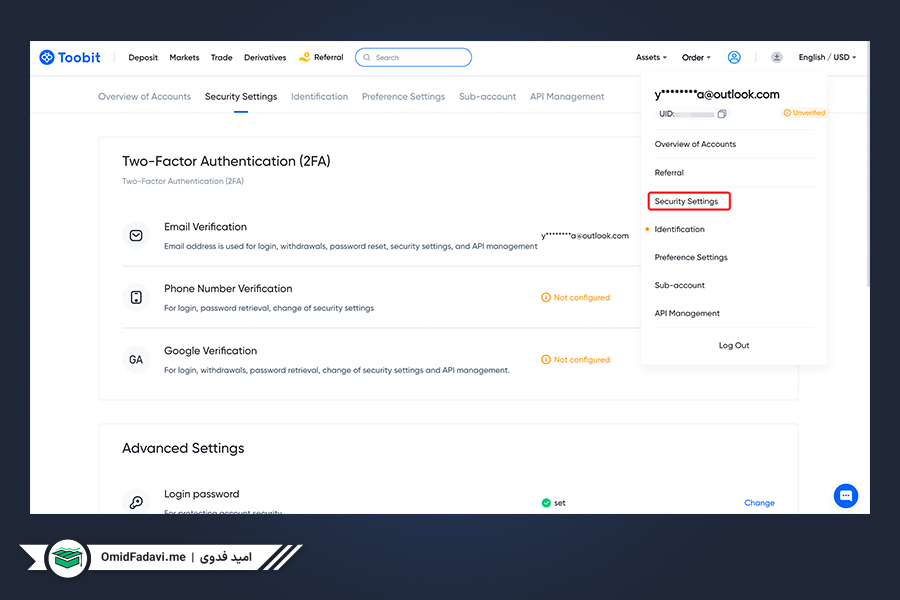Image resolution: width=900 pixels, height=600 pixels.
Task: Click masked email in Email Verification row
Action: pyautogui.click(x=585, y=236)
